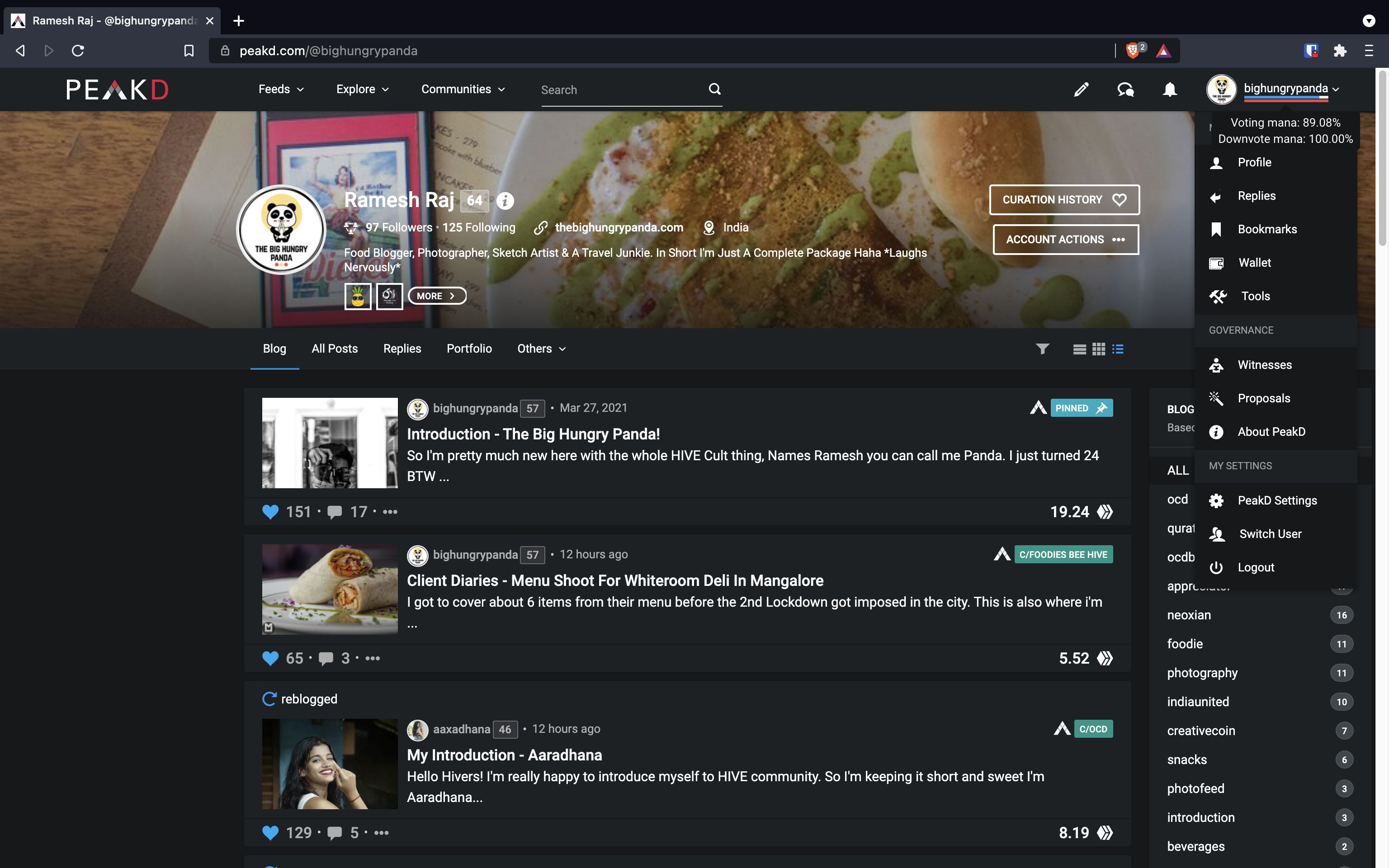Open PeakD Settings menu item
Image resolution: width=1389 pixels, height=868 pixels.
click(1276, 500)
